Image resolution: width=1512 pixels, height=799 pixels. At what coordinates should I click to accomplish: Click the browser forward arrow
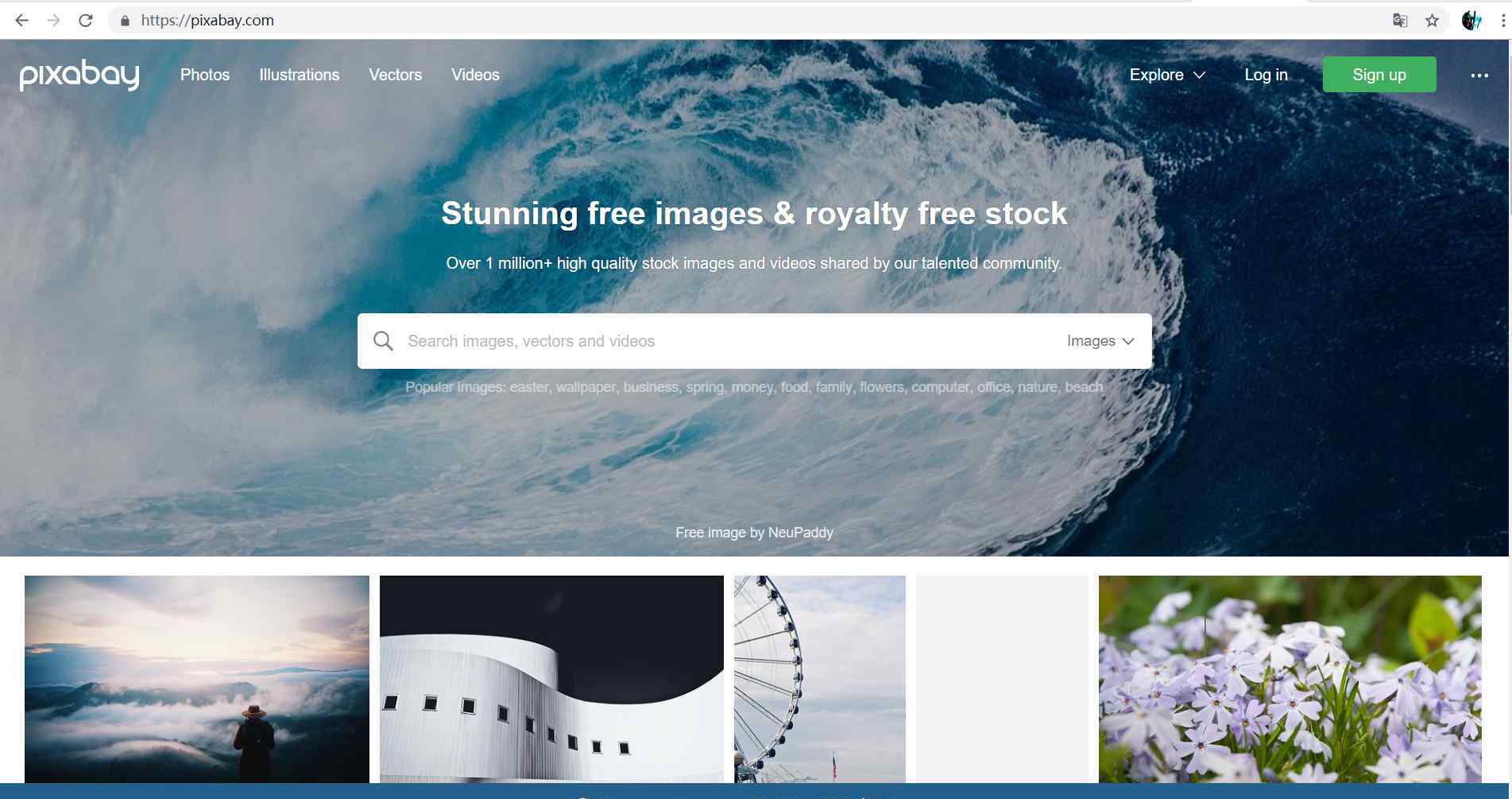[x=53, y=21]
